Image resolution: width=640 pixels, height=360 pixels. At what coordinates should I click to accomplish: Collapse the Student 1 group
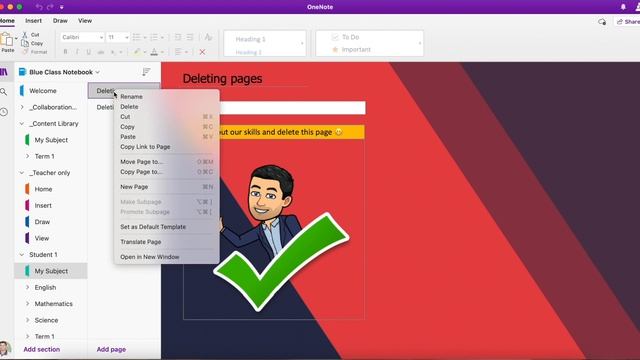click(x=22, y=254)
